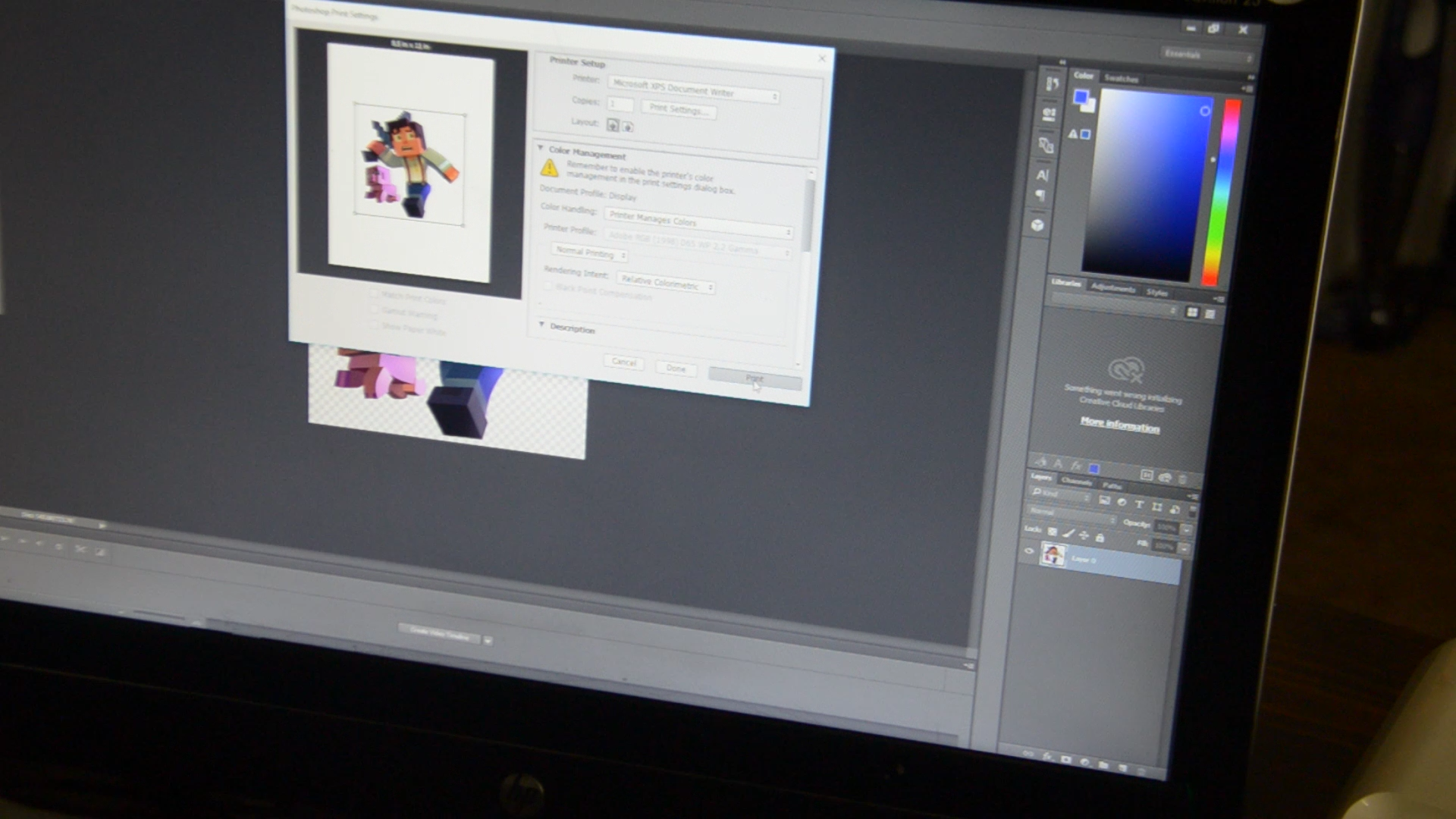Lock all padlock icon in Layers panel
Image resolution: width=1456 pixels, height=819 pixels.
point(1100,537)
